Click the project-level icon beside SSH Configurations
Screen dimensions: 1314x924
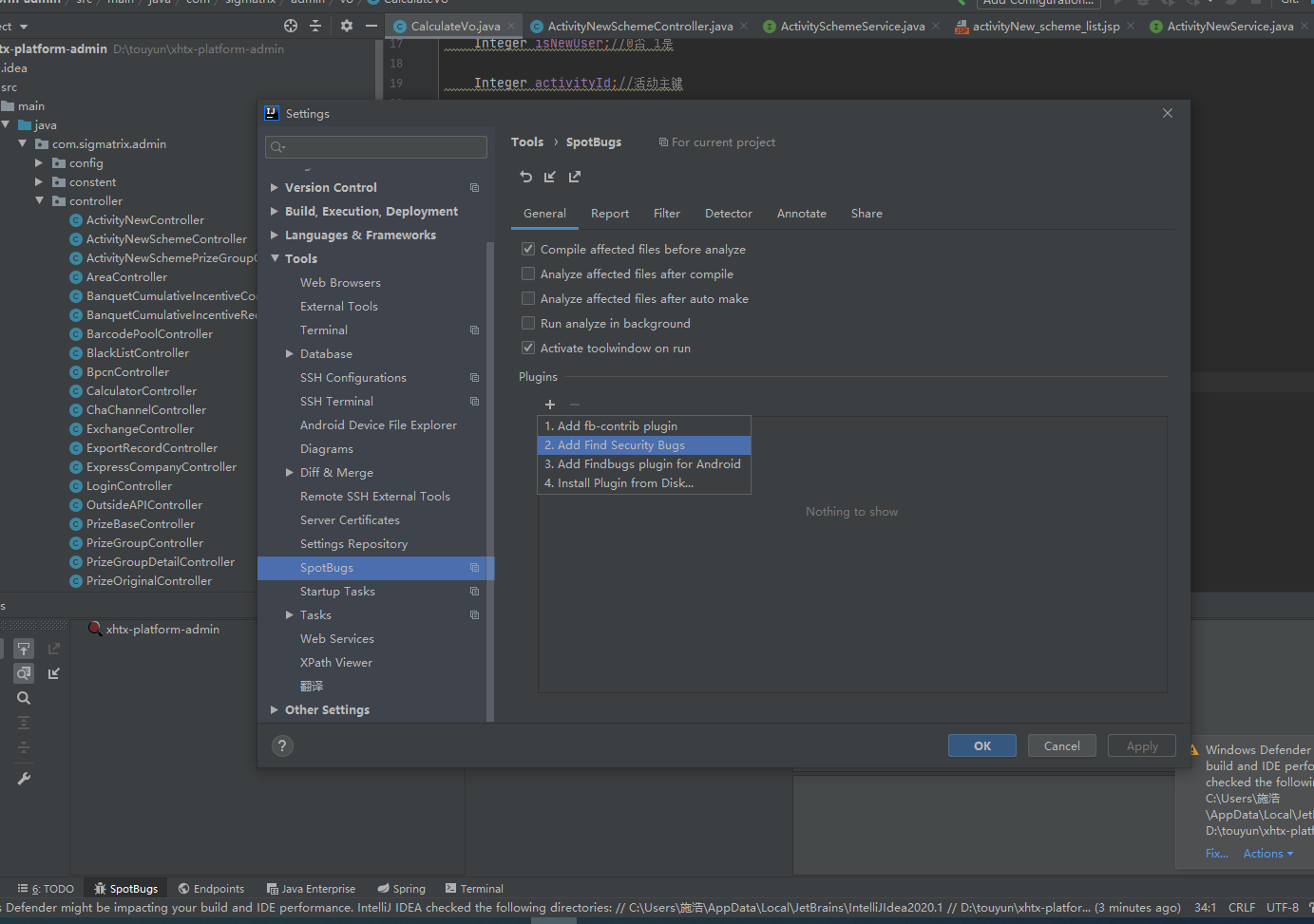click(x=474, y=378)
